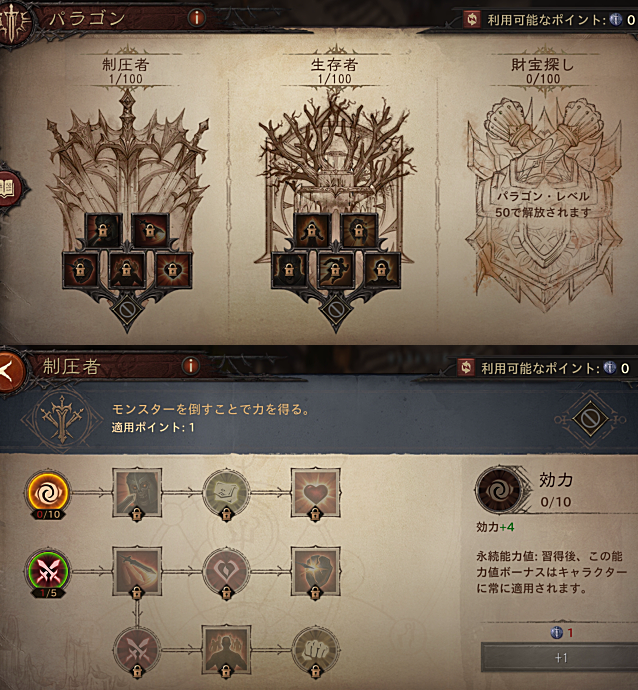This screenshot has width=638, height=690.
Task: Click the info icon beside 制圧者 title
Action: pos(191,366)
